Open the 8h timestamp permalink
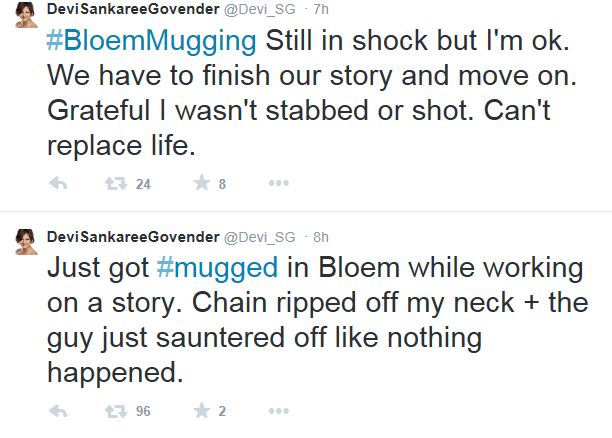This screenshot has width=612, height=438. pyautogui.click(x=321, y=237)
